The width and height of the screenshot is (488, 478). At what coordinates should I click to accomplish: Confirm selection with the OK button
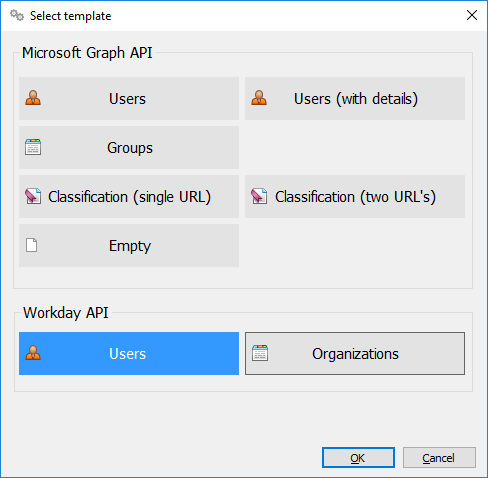coord(358,458)
